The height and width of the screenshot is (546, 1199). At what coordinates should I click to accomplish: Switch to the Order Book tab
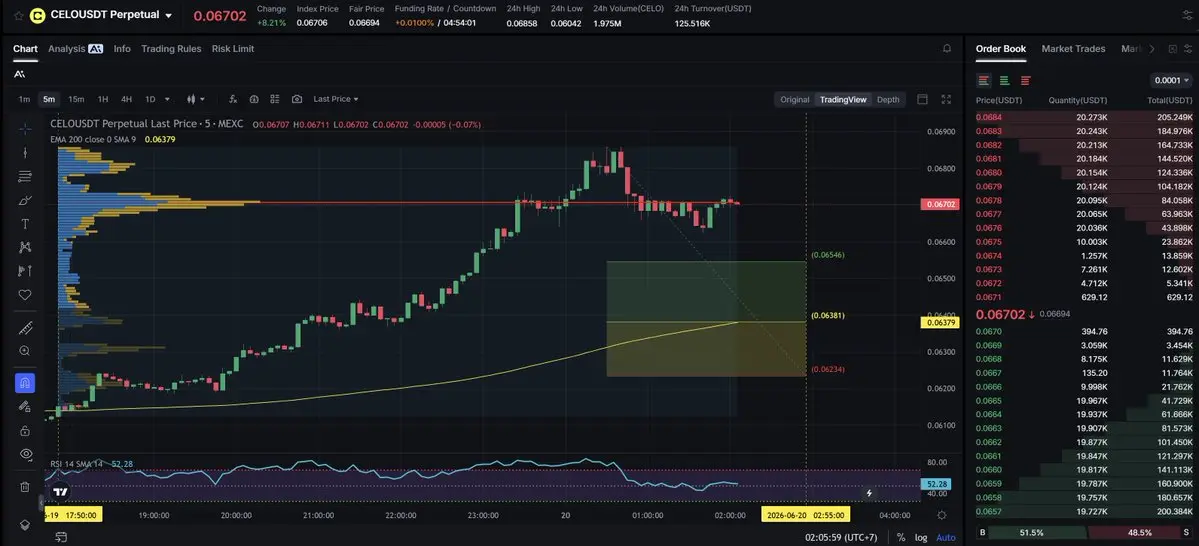coord(1000,49)
